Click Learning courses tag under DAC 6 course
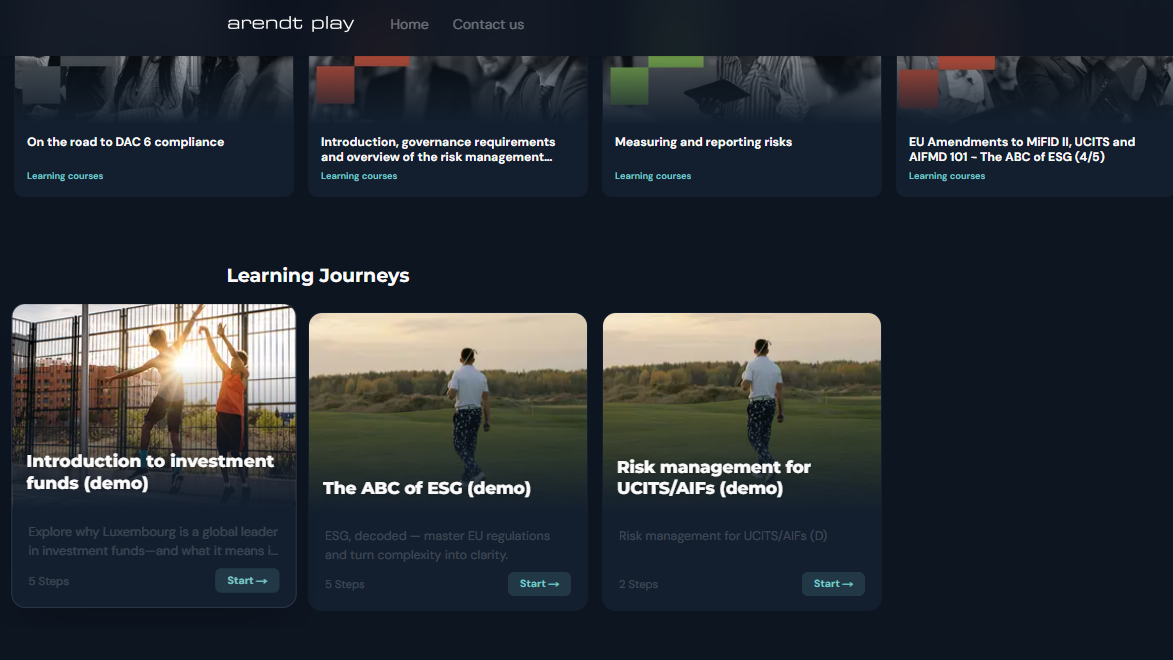 (x=65, y=176)
